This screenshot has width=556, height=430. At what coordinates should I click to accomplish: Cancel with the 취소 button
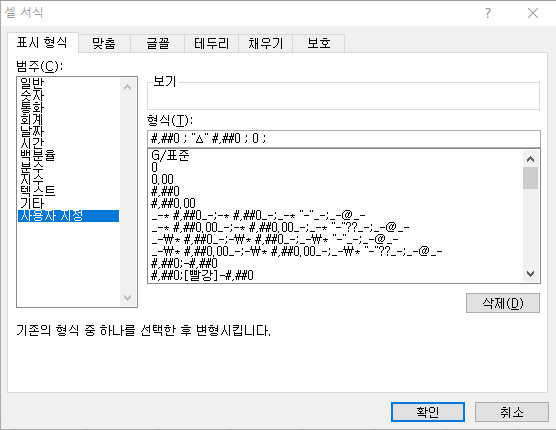[512, 412]
